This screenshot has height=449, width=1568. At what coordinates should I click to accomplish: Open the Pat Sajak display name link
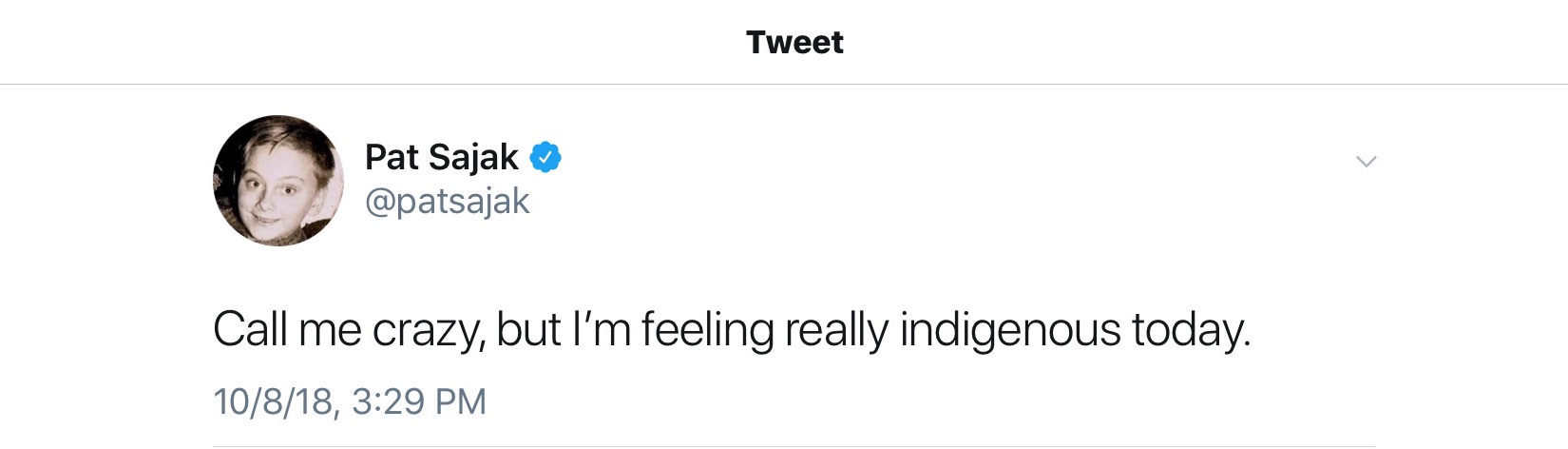coord(442,157)
